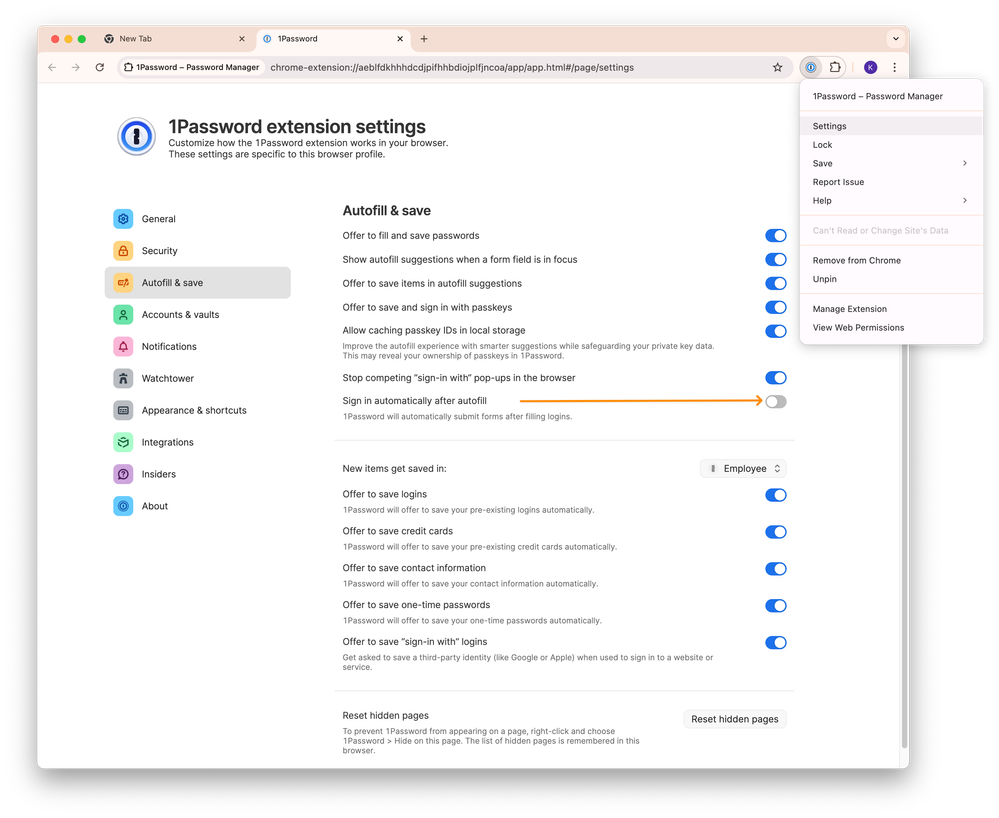Viewport: 999px width, 818px height.
Task: Open the General settings icon
Action: click(123, 219)
